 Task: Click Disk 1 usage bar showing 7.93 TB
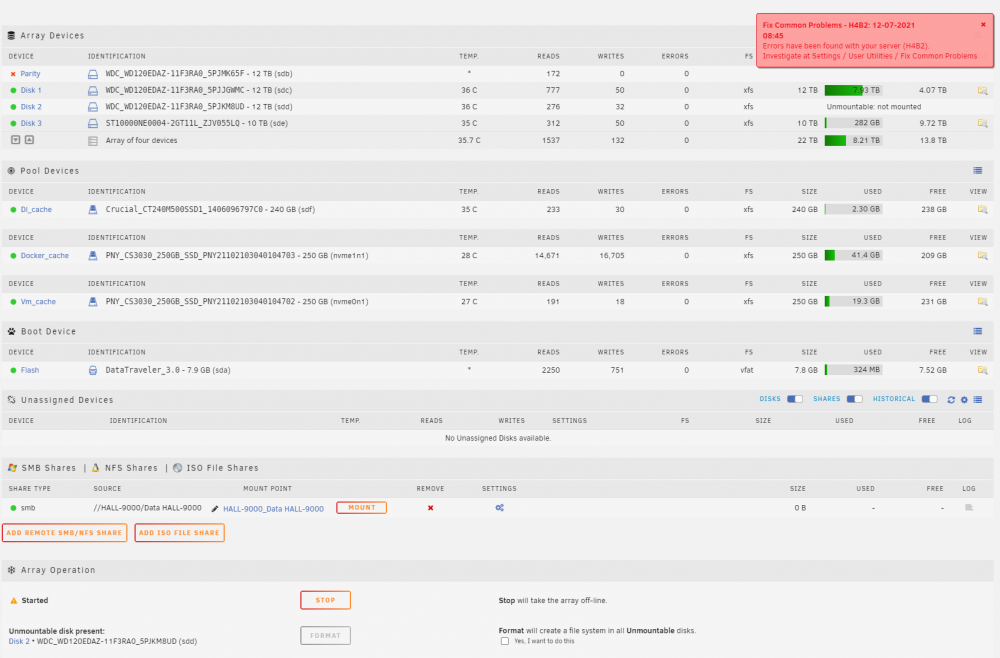tap(853, 91)
